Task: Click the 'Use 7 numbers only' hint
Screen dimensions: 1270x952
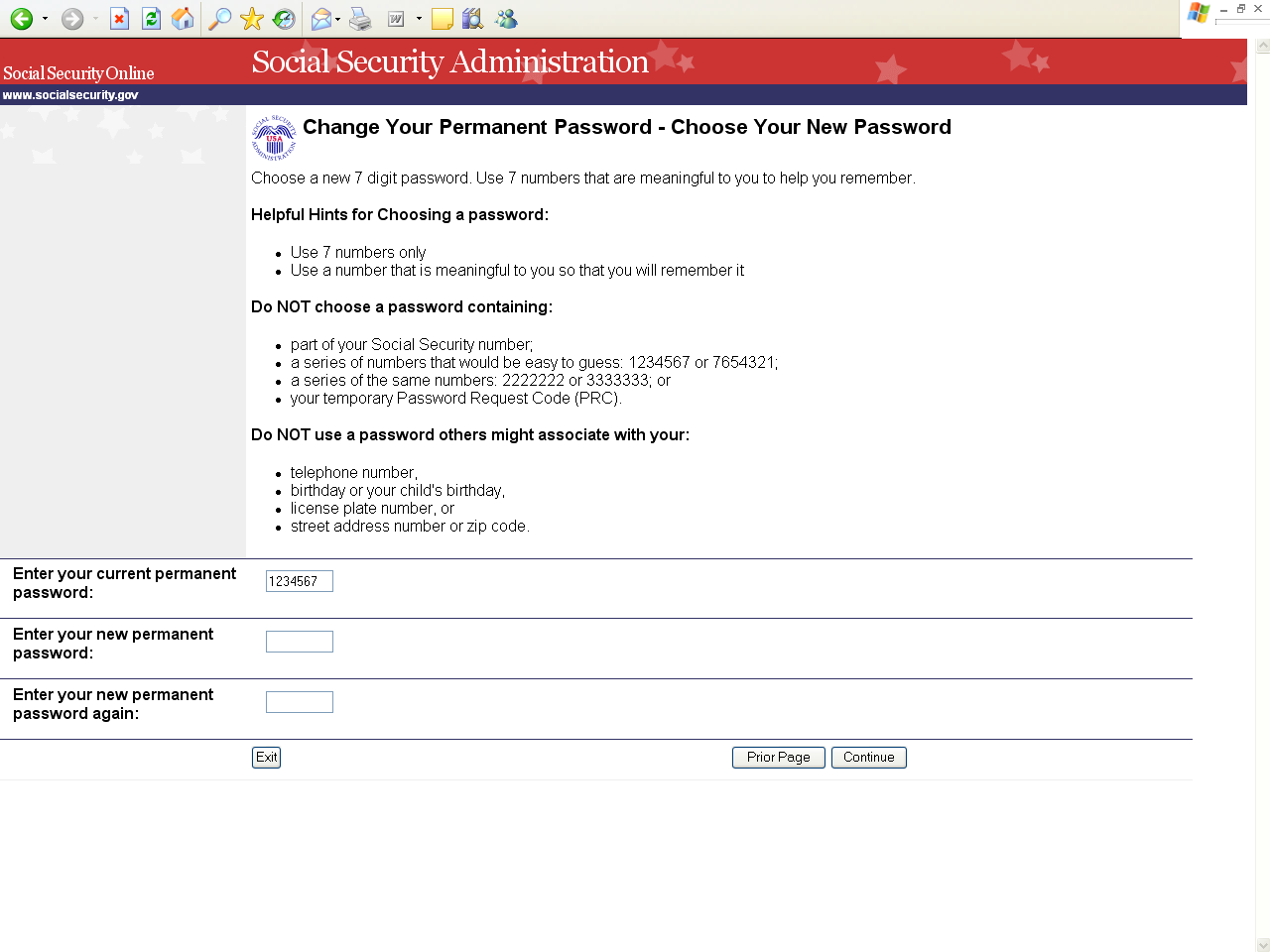Action: [358, 253]
